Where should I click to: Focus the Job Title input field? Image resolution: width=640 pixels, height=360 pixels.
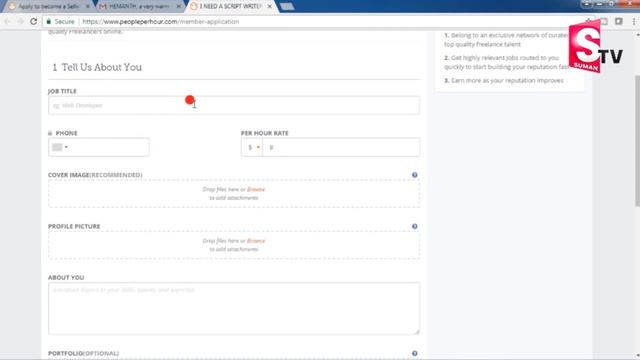234,105
